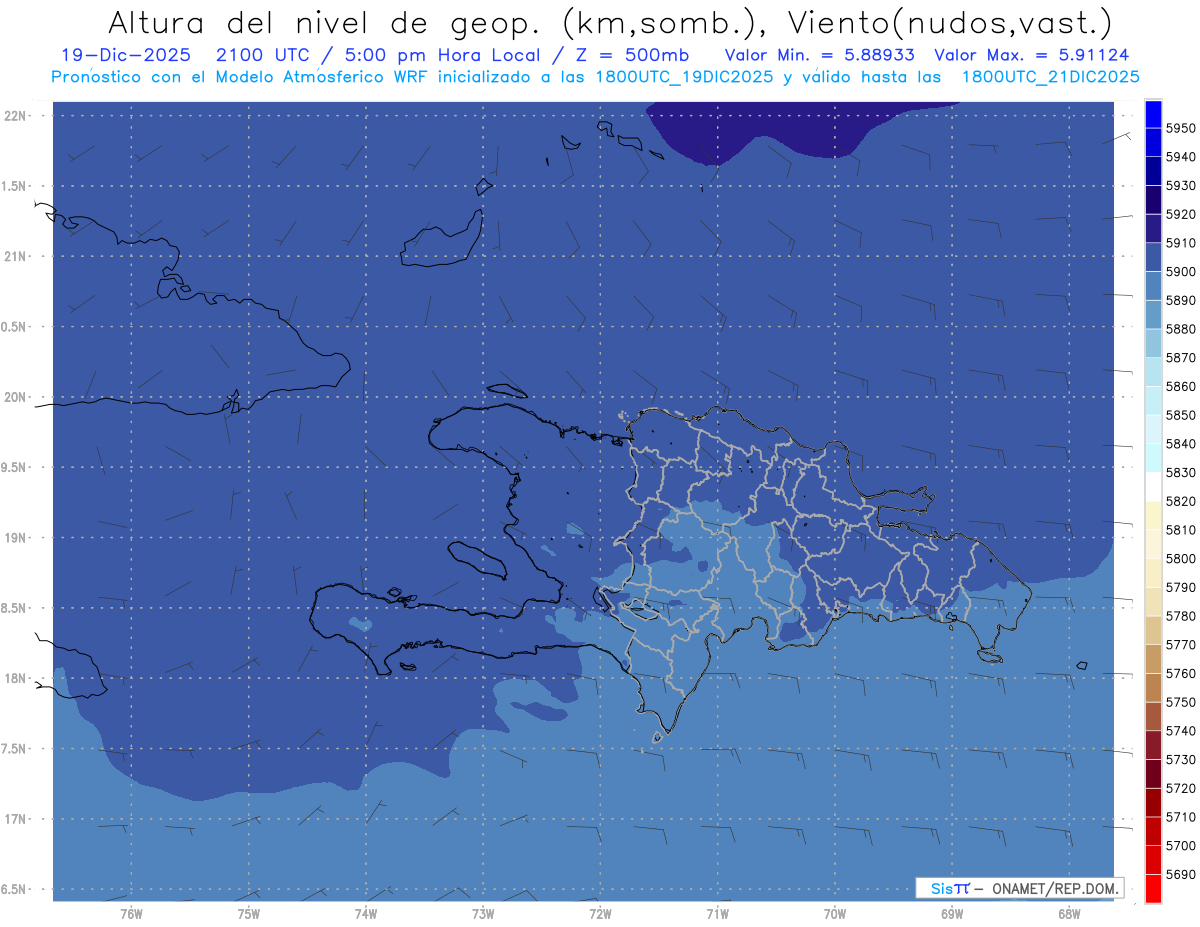The image size is (1200, 927).
Task: Click the '5770' value on the color scale
Action: pyautogui.click(x=1180, y=645)
